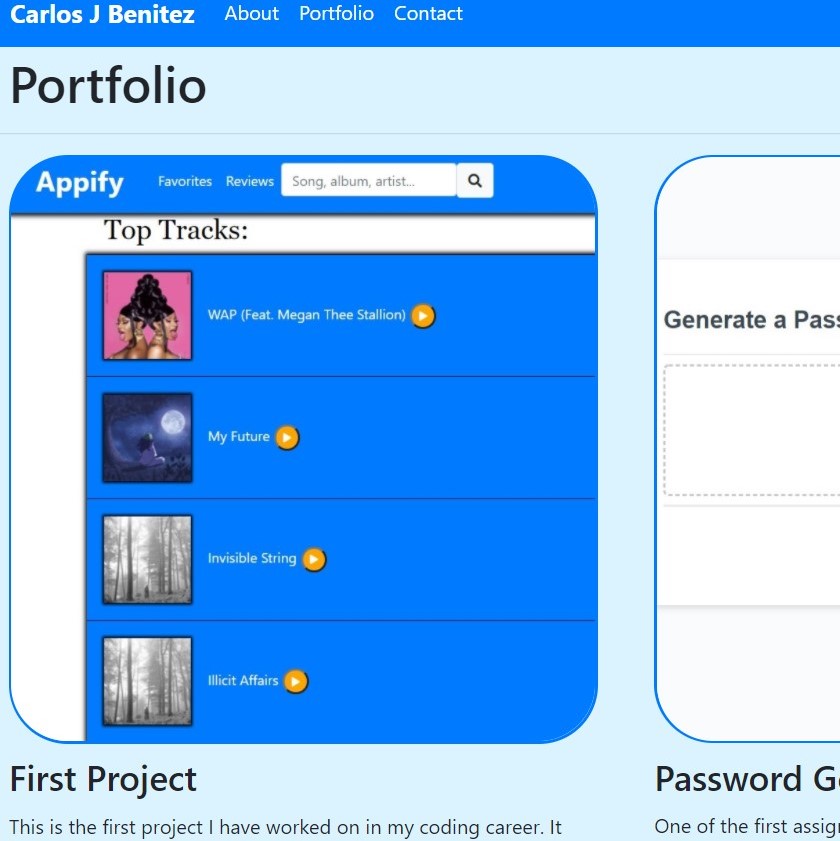This screenshot has width=840, height=841.
Task: Click the Illicit Affairs album cover
Action: pos(148,681)
